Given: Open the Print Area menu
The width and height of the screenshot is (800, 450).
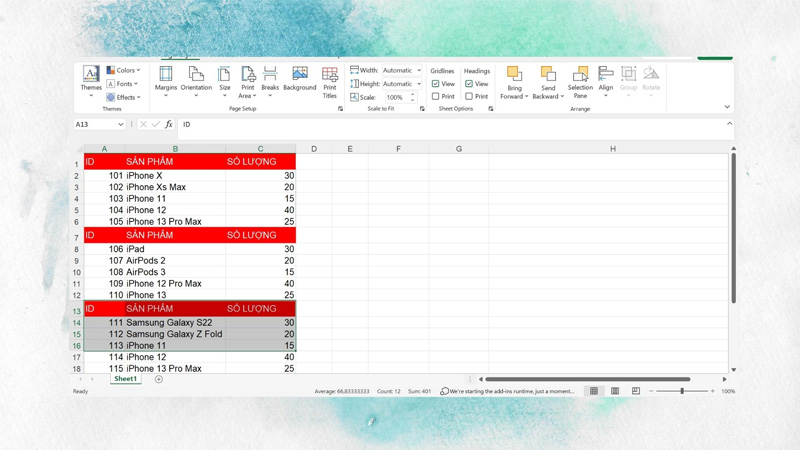Looking at the screenshot, I should tap(247, 82).
